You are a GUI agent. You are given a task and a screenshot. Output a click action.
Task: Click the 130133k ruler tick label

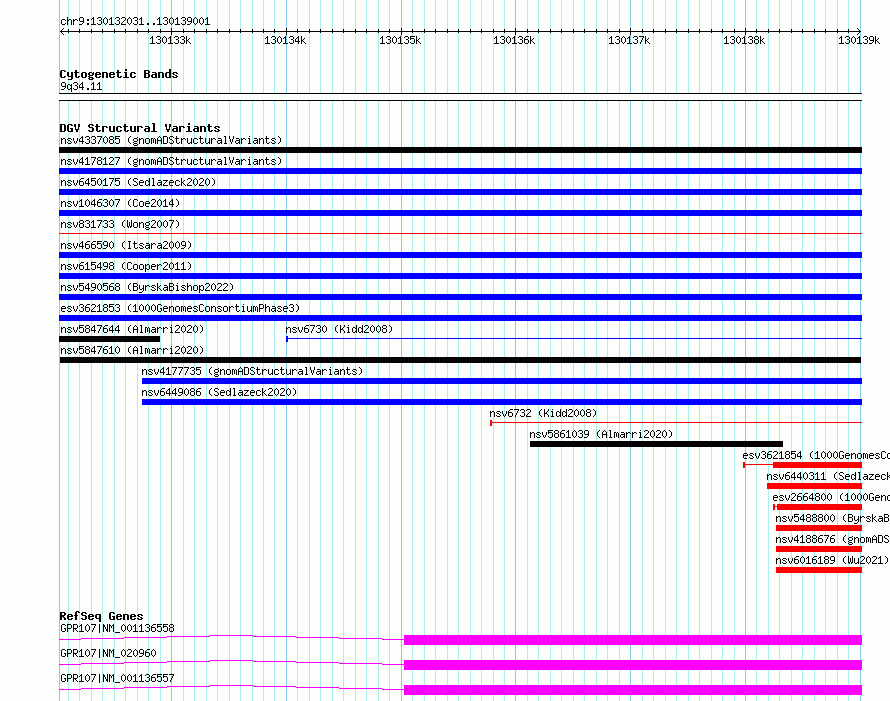(170, 40)
